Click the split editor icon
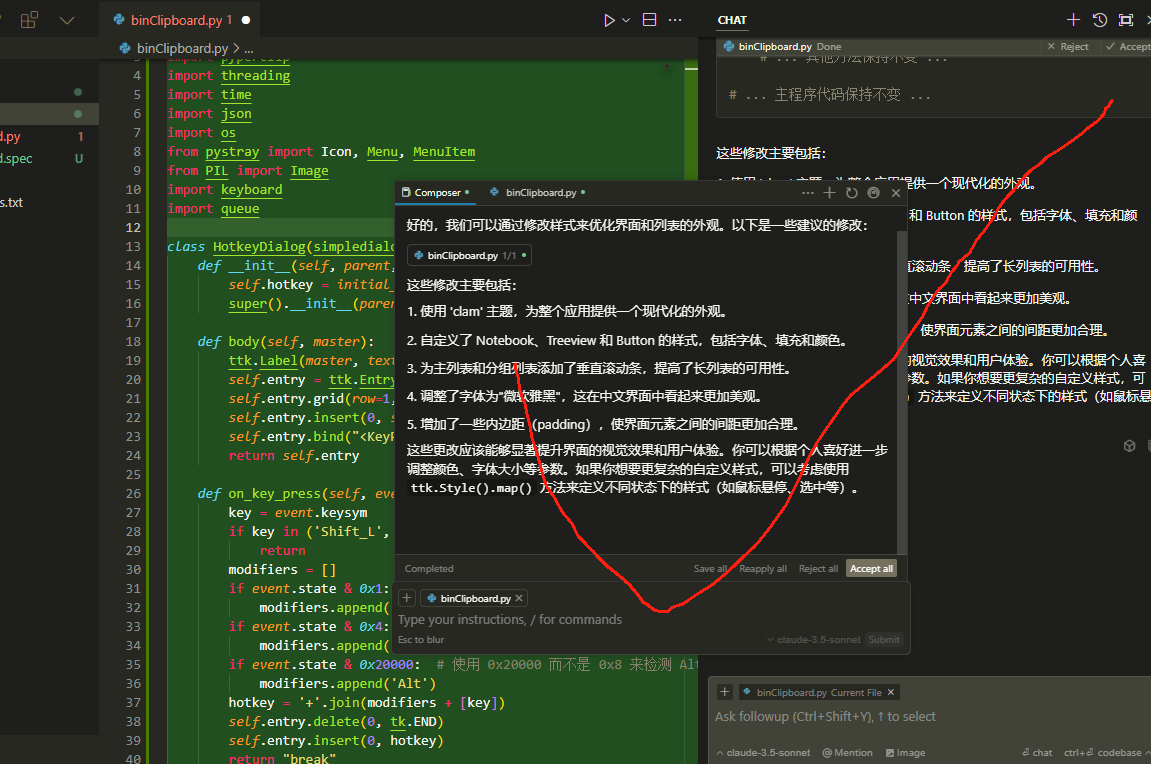Viewport: 1151px width, 764px height. 650,20
